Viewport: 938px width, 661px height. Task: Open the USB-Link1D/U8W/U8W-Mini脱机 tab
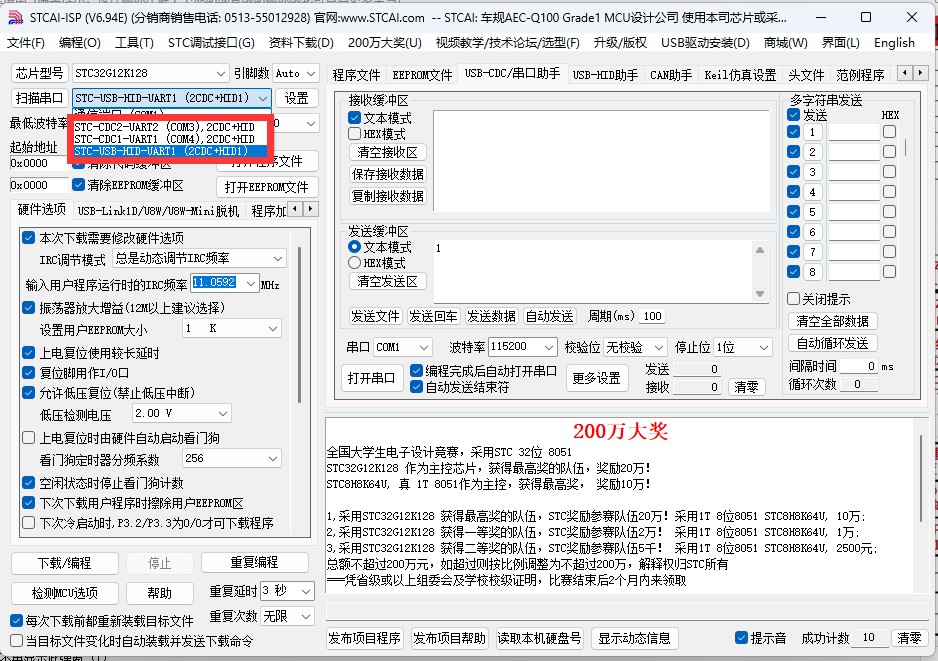coord(158,211)
